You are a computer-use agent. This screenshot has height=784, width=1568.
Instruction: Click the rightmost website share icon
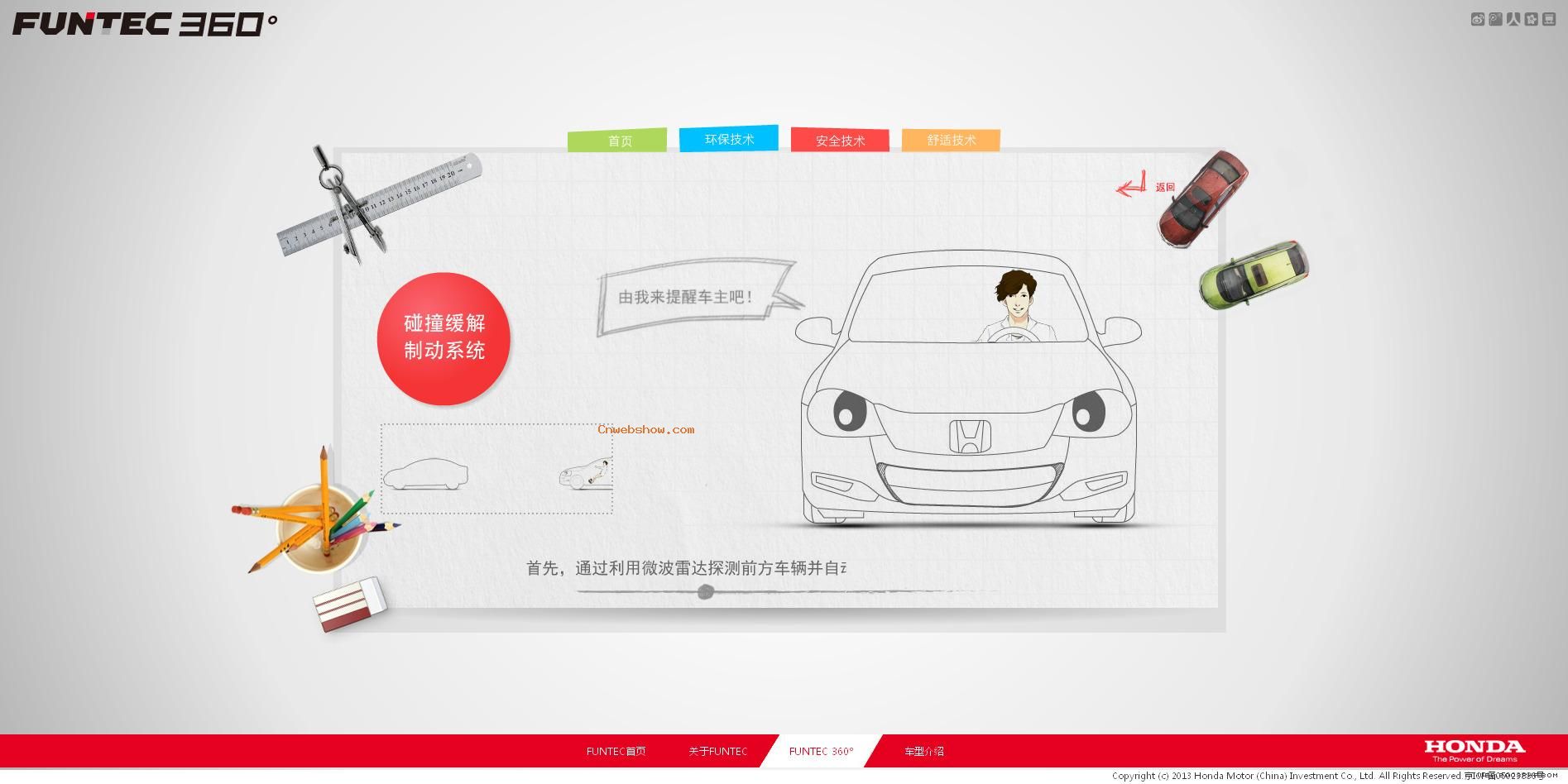[1549, 18]
